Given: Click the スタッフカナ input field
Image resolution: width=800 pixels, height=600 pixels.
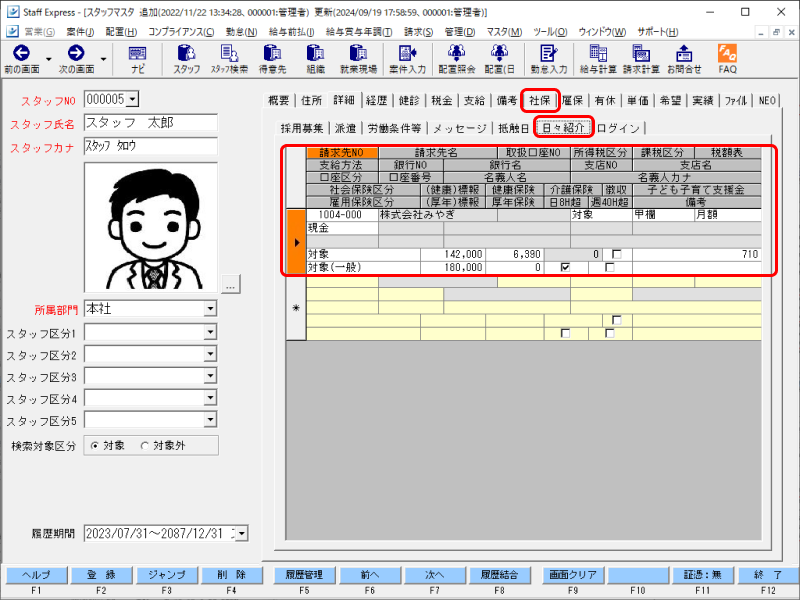Looking at the screenshot, I should click(x=151, y=146).
